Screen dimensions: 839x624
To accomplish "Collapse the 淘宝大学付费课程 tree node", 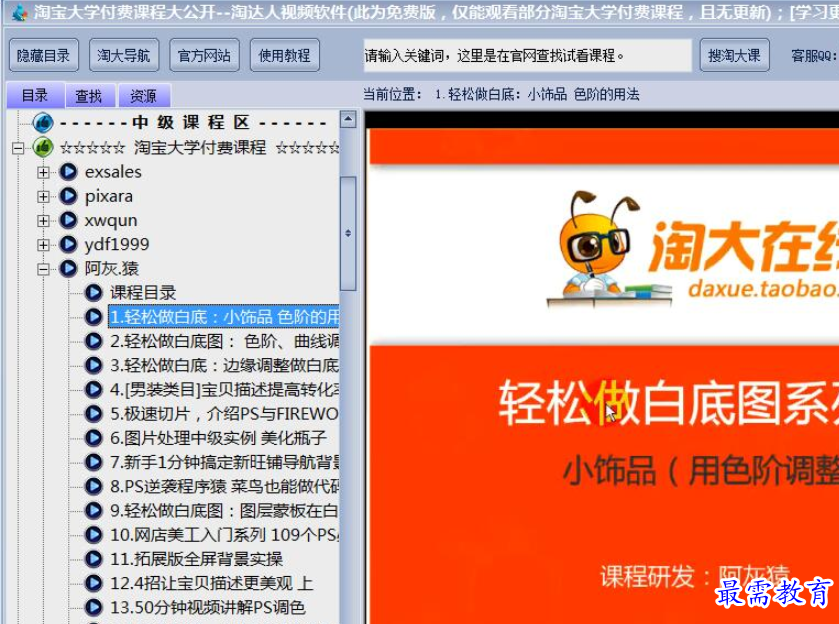I will tap(18, 148).
